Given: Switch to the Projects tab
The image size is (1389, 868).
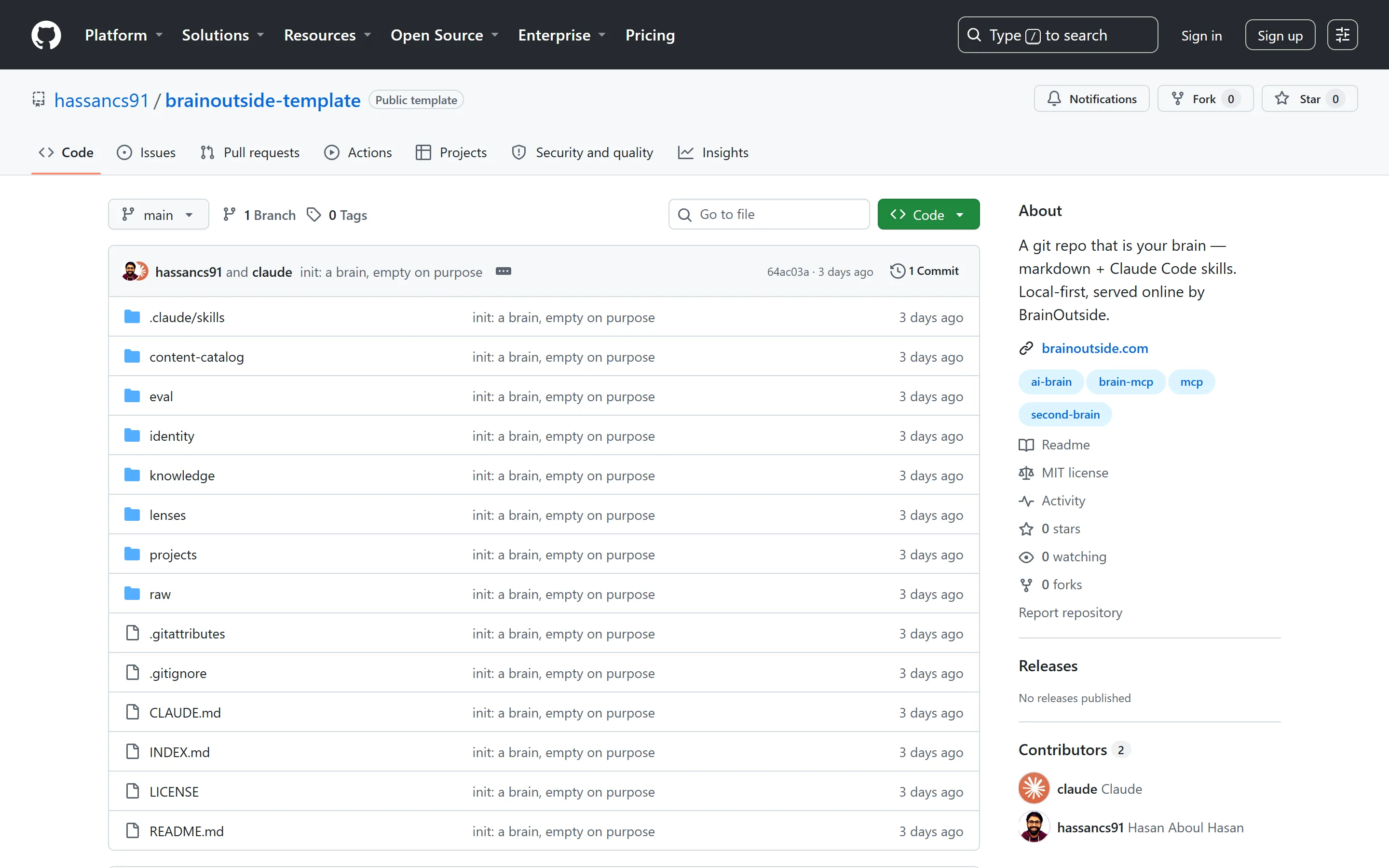Looking at the screenshot, I should [451, 153].
